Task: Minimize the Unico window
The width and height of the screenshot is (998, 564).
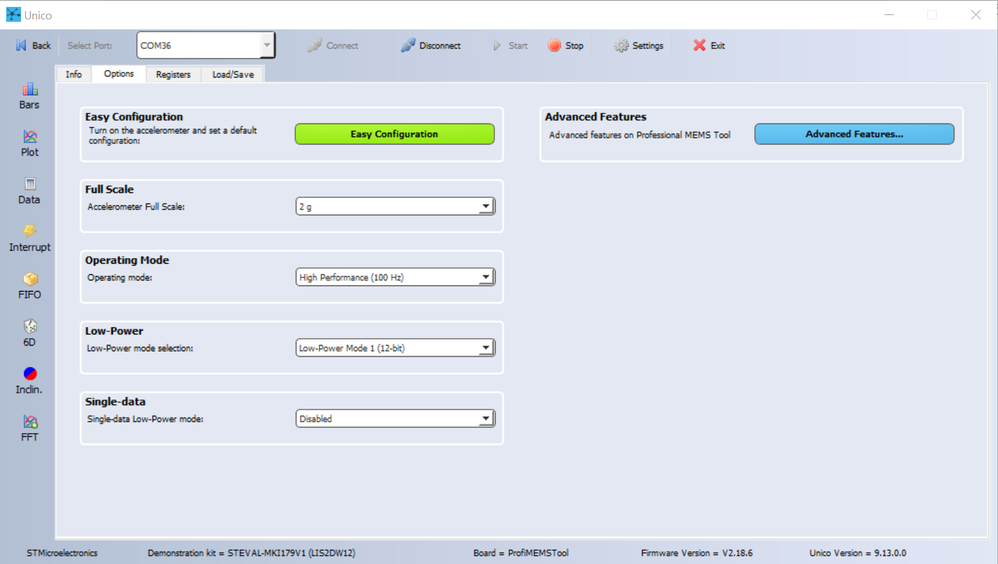Action: click(889, 15)
